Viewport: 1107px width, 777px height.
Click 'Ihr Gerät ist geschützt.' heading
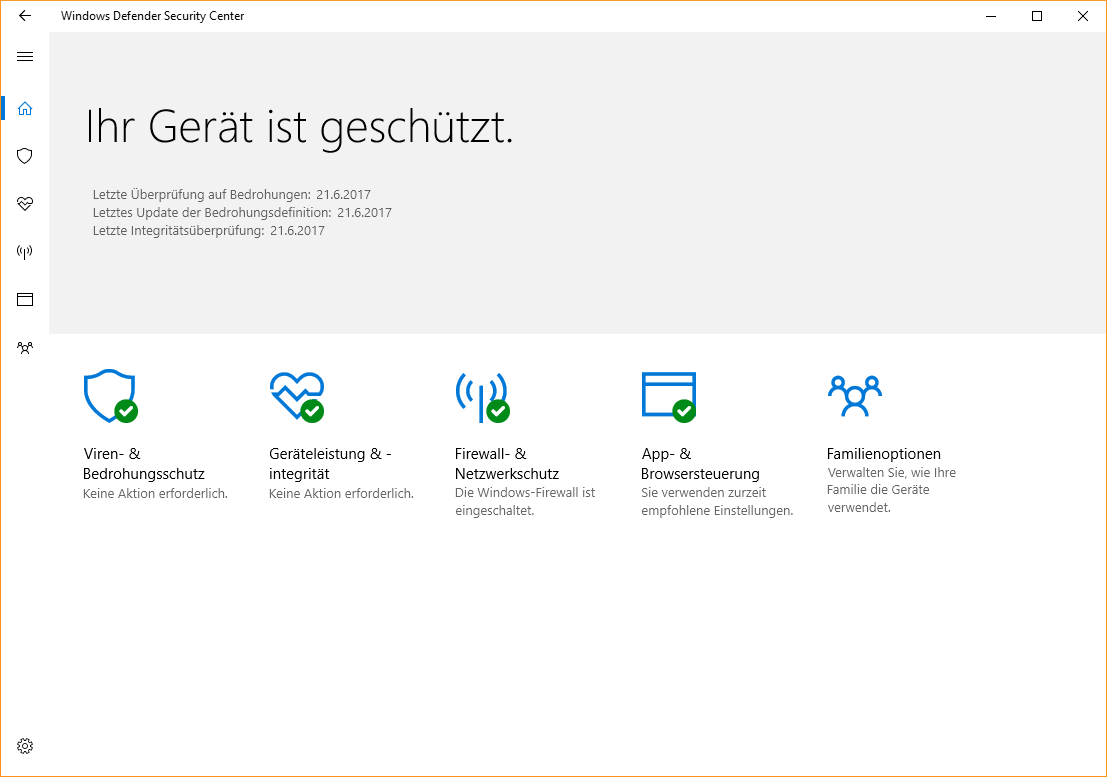pyautogui.click(x=299, y=128)
